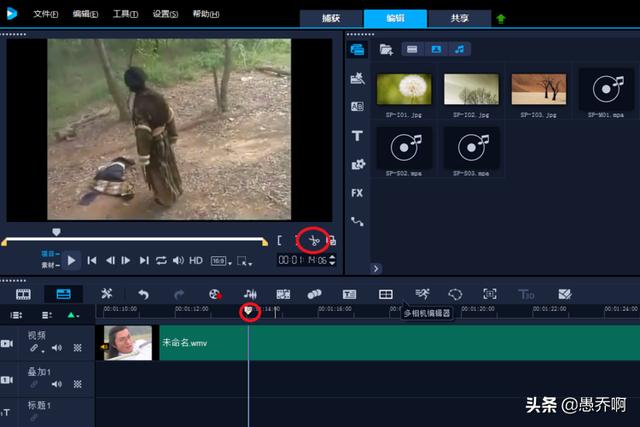The image size is (640, 427).
Task: Split clip with the scissors button
Action: pos(313,241)
